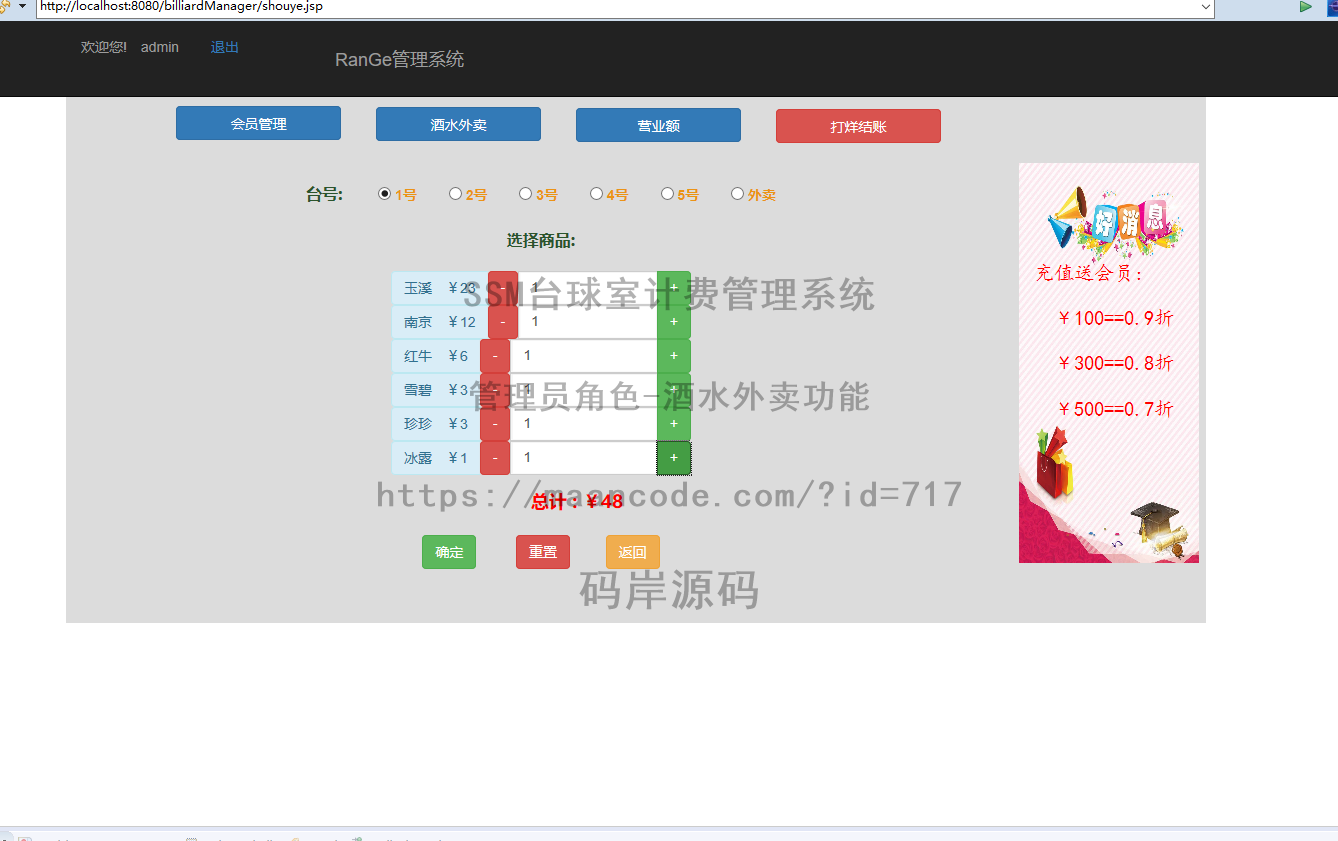Viewport: 1338px width, 841px height.
Task: Decrease 玉溪 quantity with minus button
Action: (503, 288)
